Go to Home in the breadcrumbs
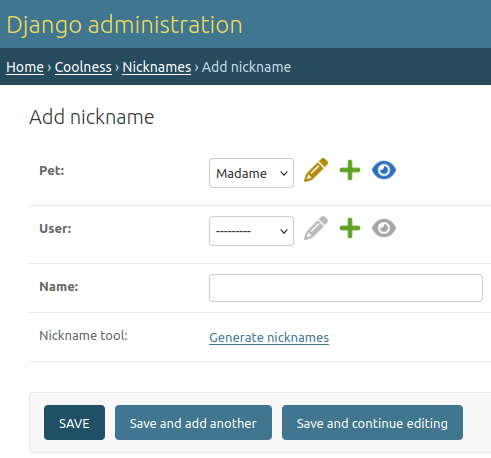Image resolution: width=491 pixels, height=458 pixels. pos(25,67)
